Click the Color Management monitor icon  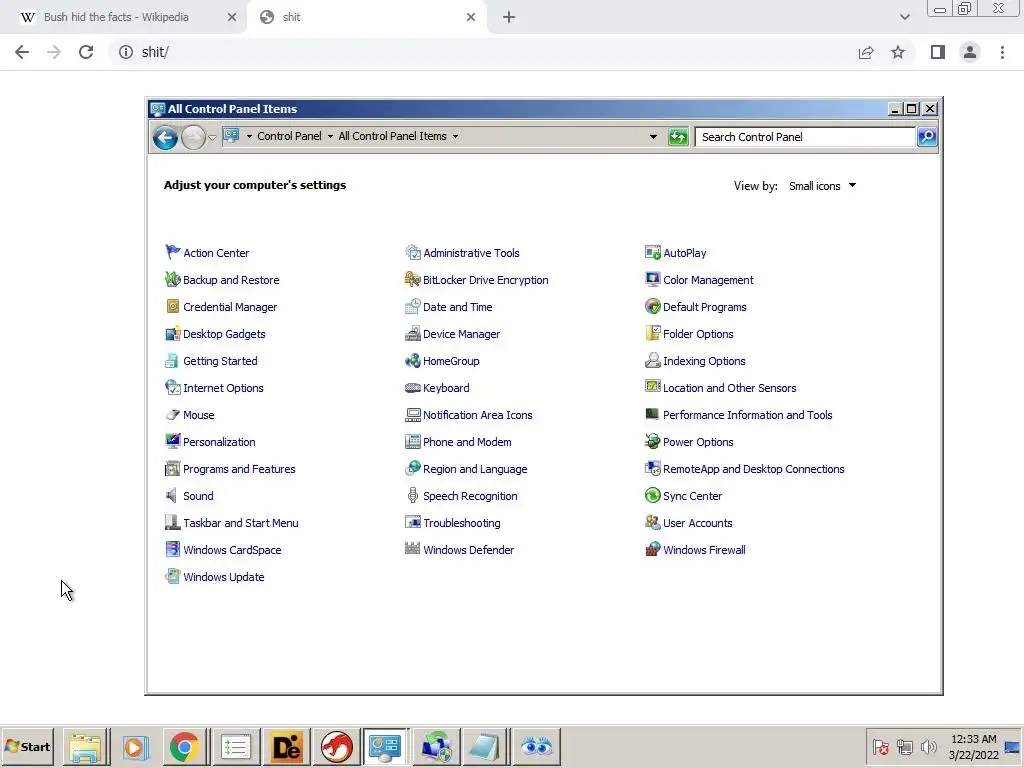(x=652, y=280)
